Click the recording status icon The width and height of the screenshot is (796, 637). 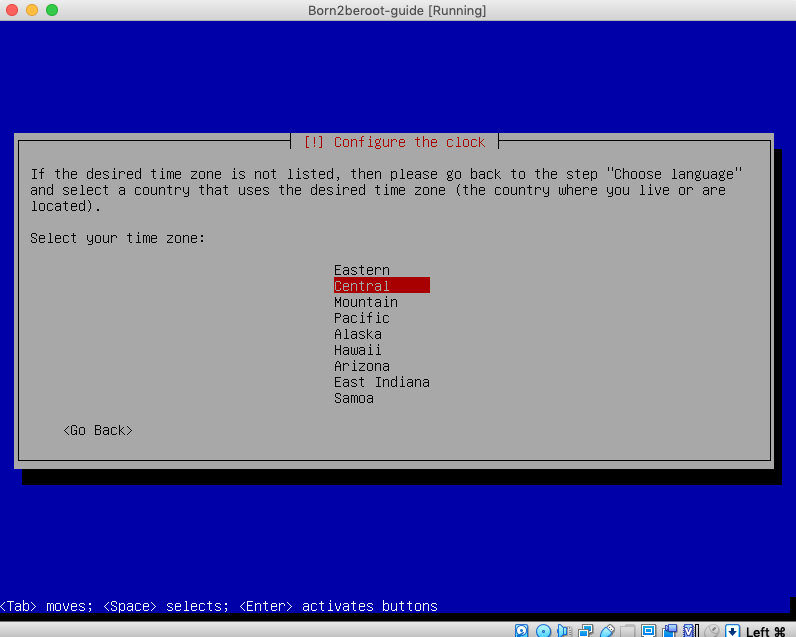click(x=670, y=631)
